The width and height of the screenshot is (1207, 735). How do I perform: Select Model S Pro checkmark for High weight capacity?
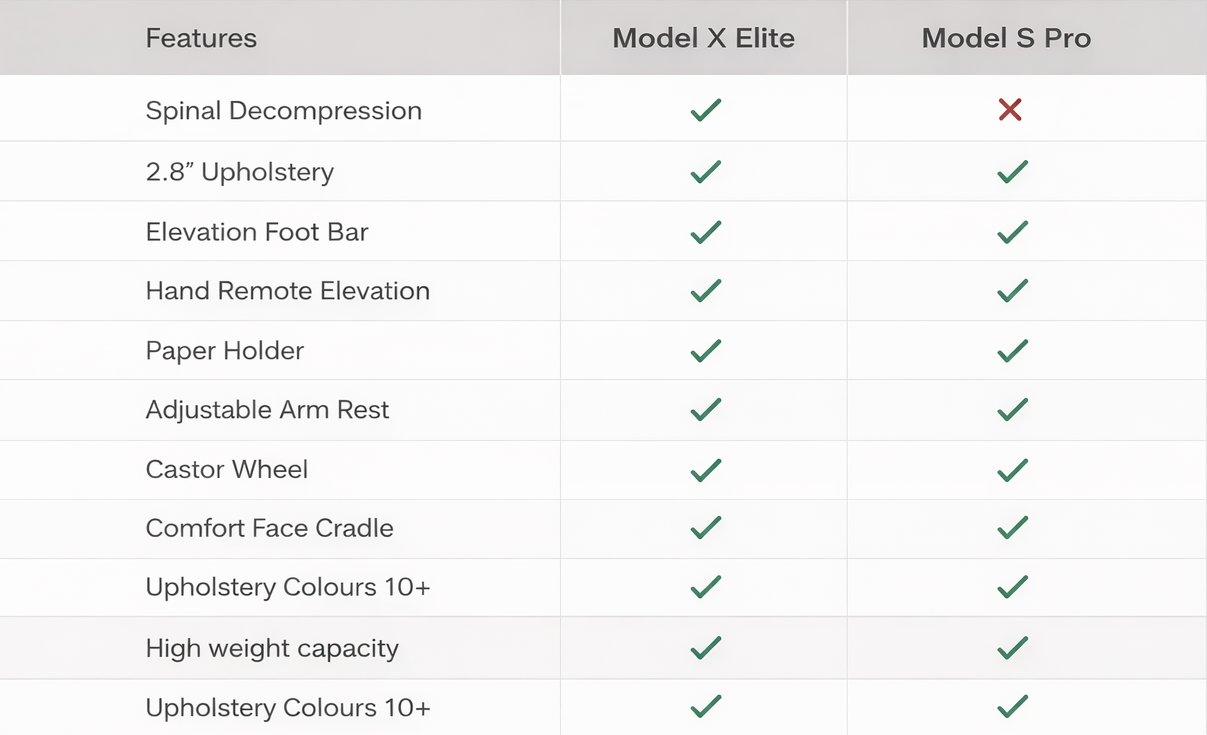click(x=1012, y=648)
